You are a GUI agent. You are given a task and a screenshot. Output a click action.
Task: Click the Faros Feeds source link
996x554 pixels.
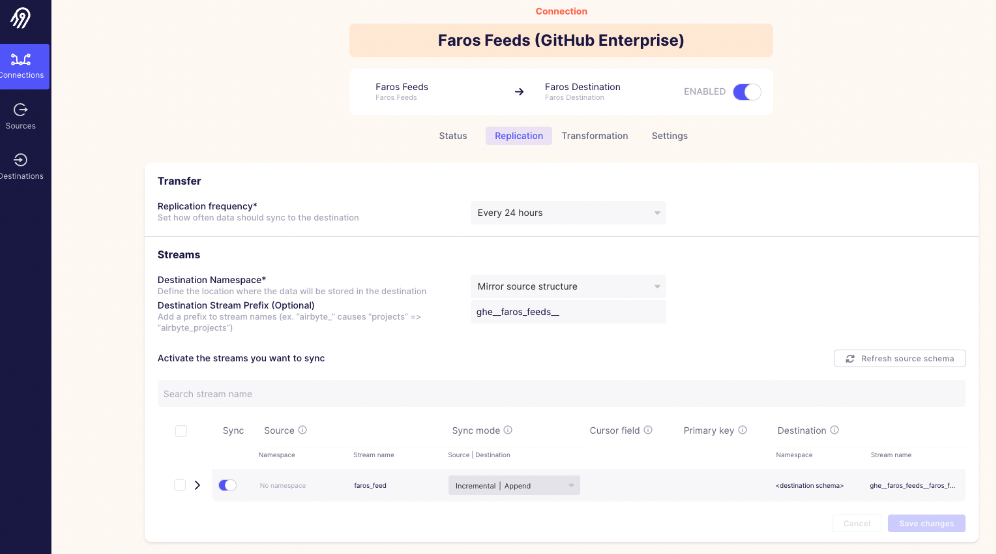click(x=401, y=87)
